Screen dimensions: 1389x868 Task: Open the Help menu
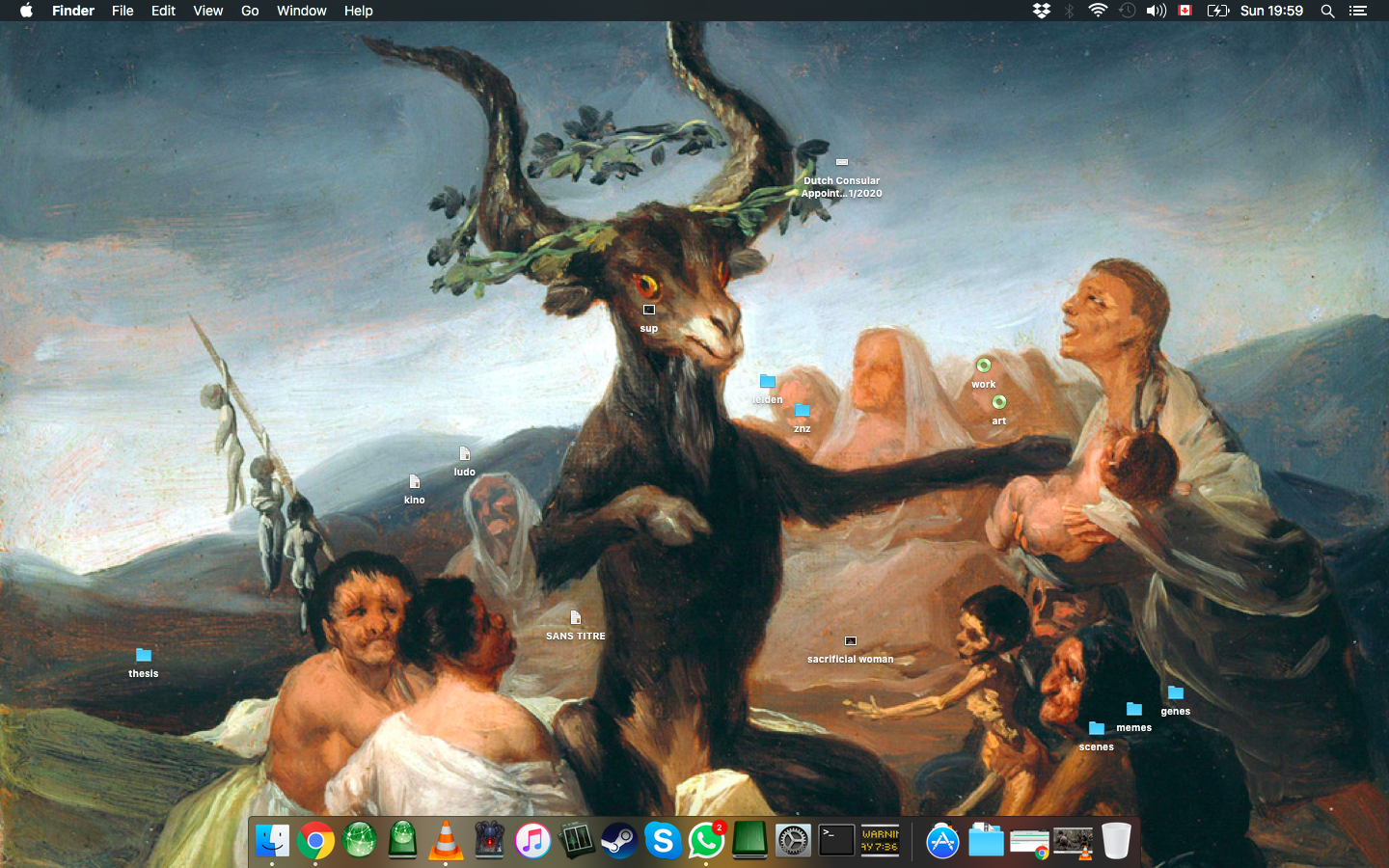pyautogui.click(x=358, y=11)
